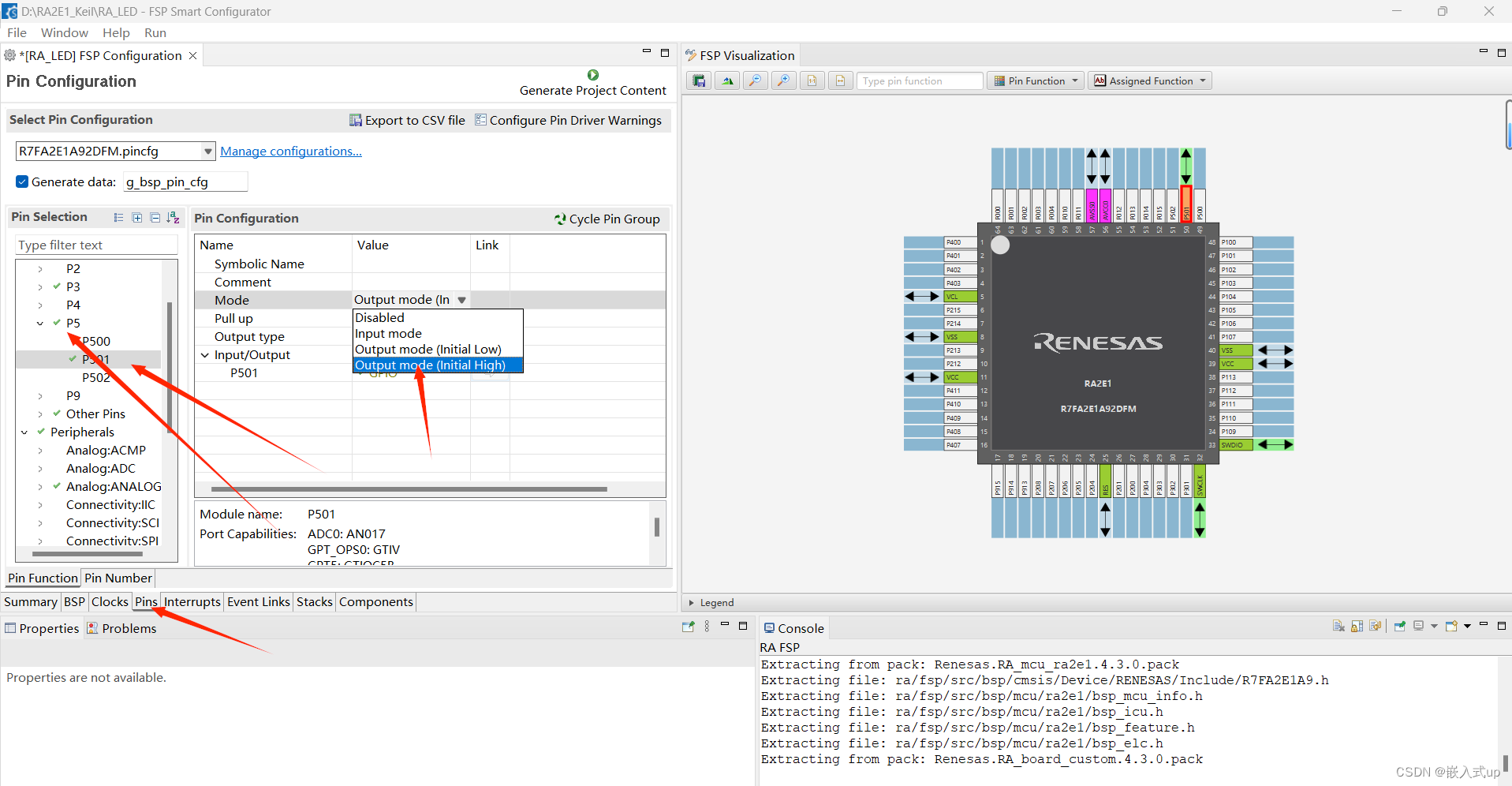Expand the P9 port node
Screen dimensions: 1512x786
pyautogui.click(x=40, y=396)
